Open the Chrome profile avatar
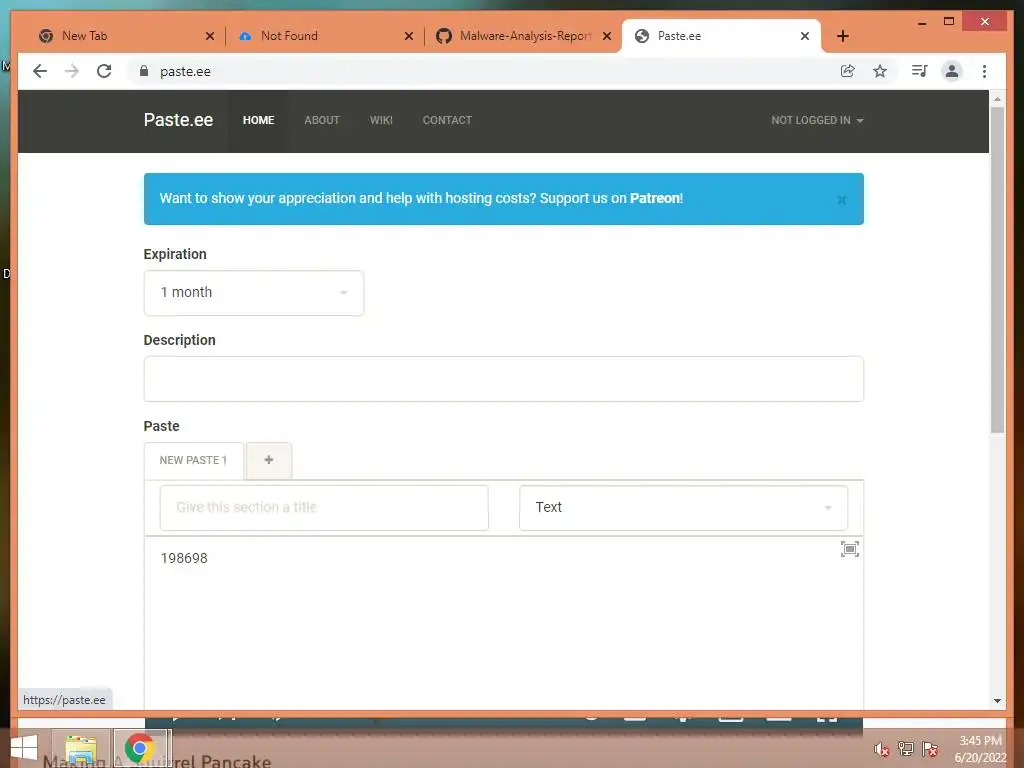The width and height of the screenshot is (1024, 768). 952,71
